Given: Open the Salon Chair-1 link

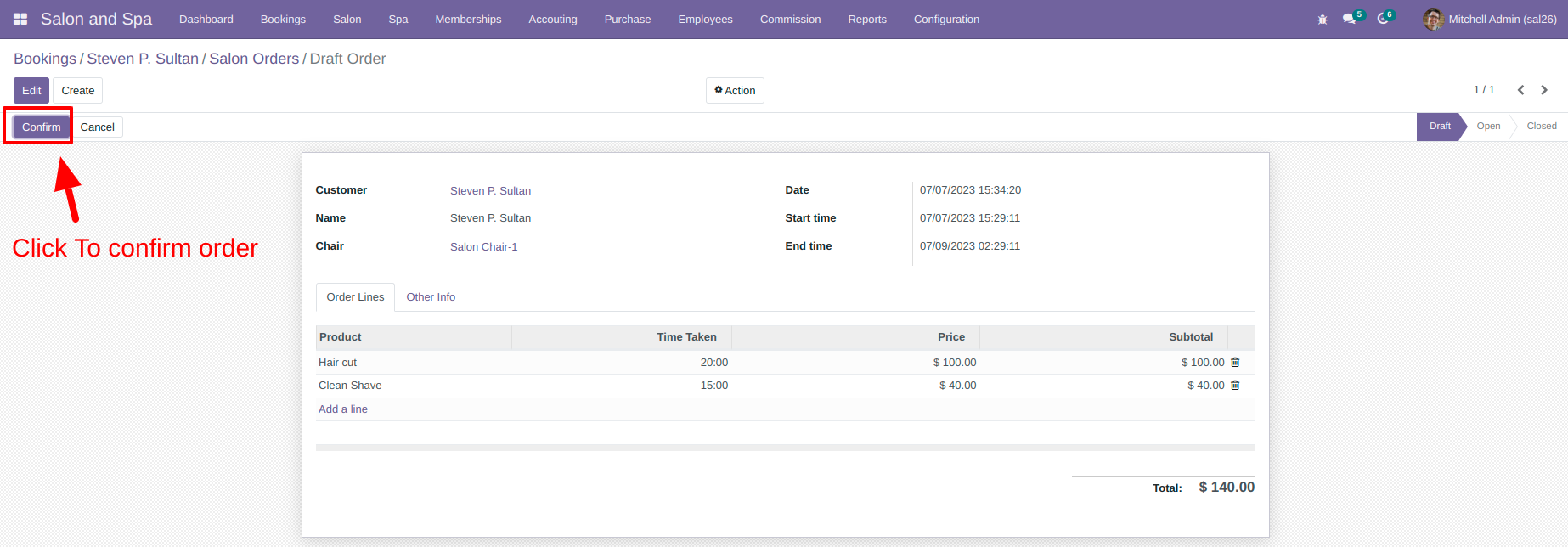Looking at the screenshot, I should [x=483, y=246].
